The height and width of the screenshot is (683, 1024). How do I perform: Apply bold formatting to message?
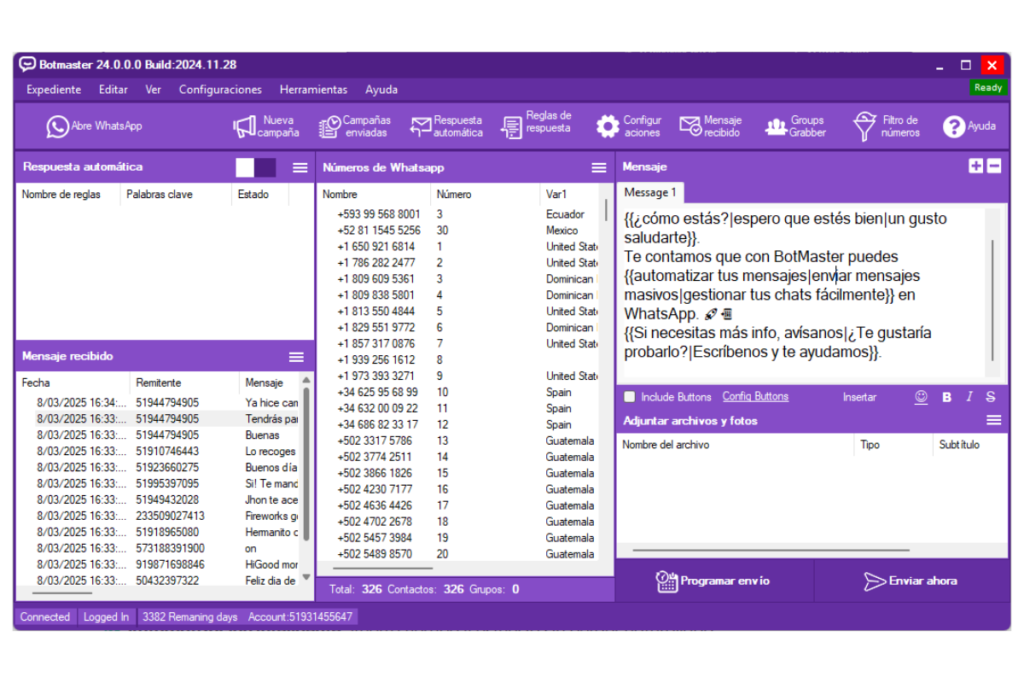click(946, 397)
